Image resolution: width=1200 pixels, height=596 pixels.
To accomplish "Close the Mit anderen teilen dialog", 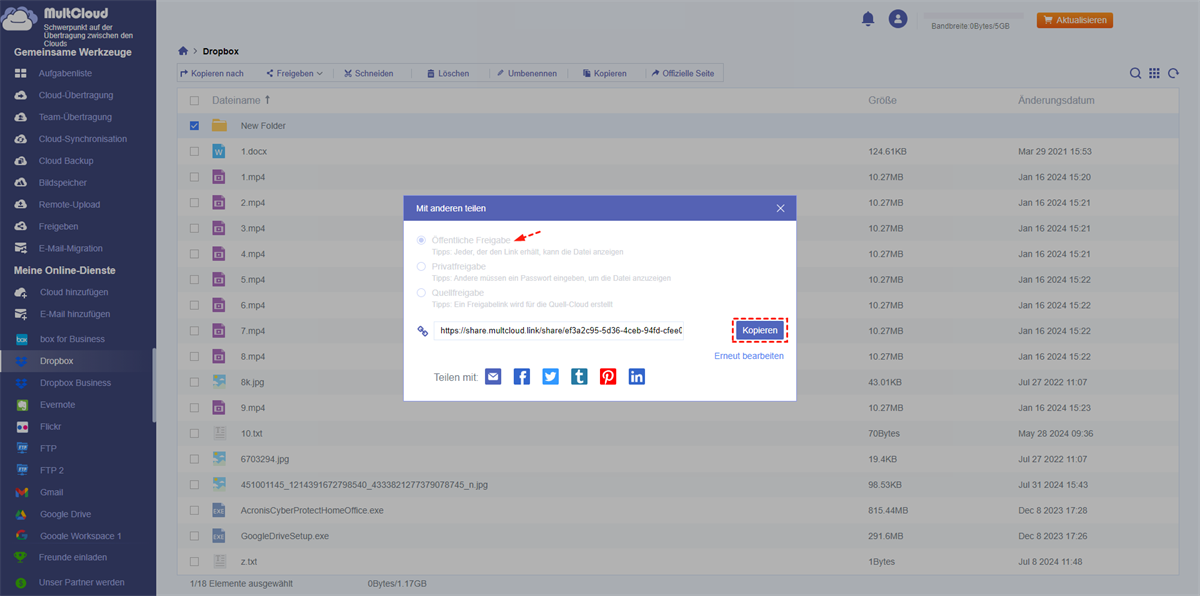I will tap(781, 208).
